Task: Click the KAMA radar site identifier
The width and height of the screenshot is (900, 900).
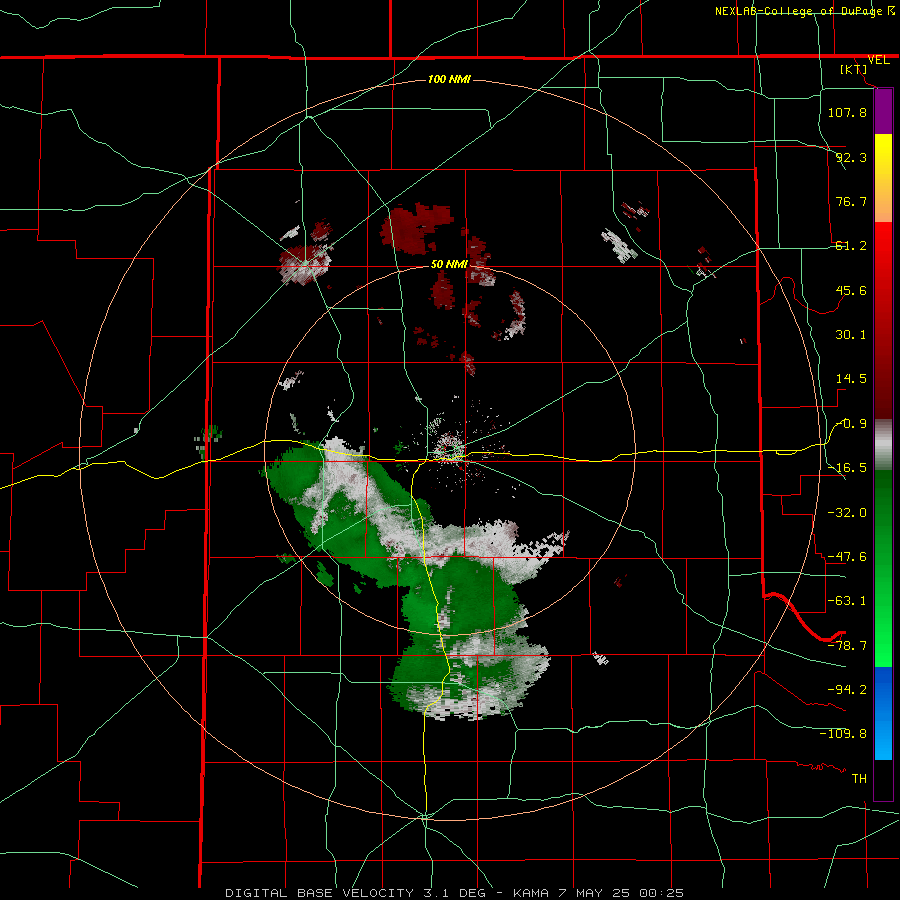Action: click(x=533, y=893)
